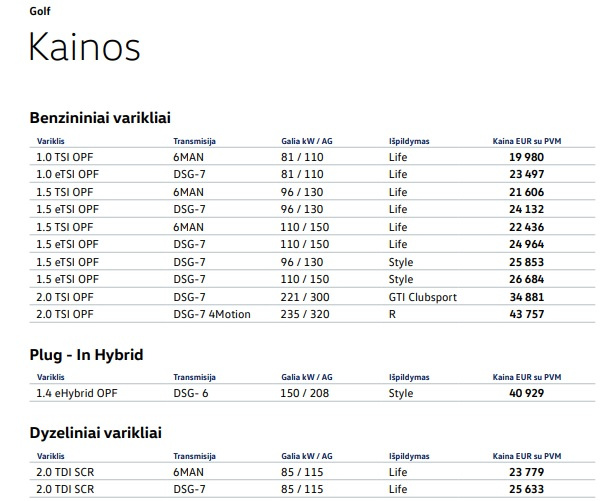
Task: Select the price 23 497
Action: click(x=526, y=174)
